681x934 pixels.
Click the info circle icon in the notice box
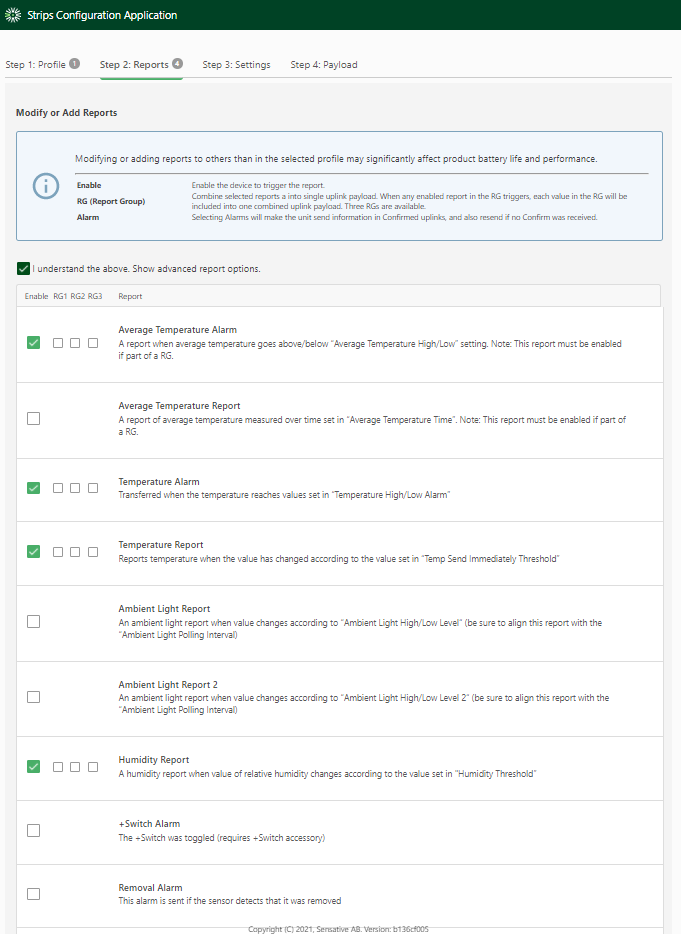tap(46, 186)
